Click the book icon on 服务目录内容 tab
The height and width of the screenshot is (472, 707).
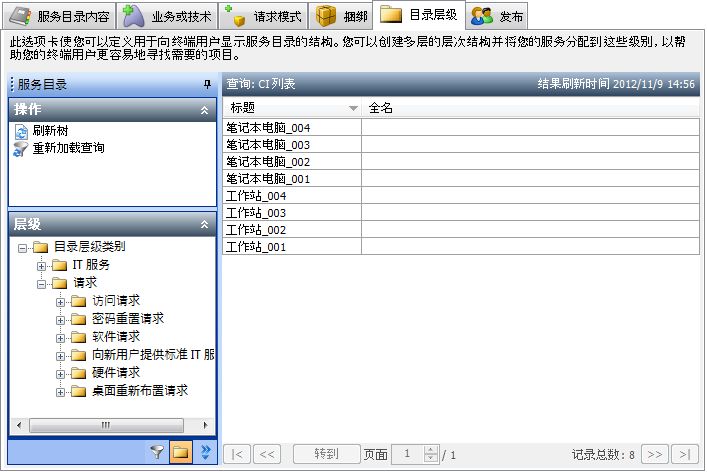20,16
